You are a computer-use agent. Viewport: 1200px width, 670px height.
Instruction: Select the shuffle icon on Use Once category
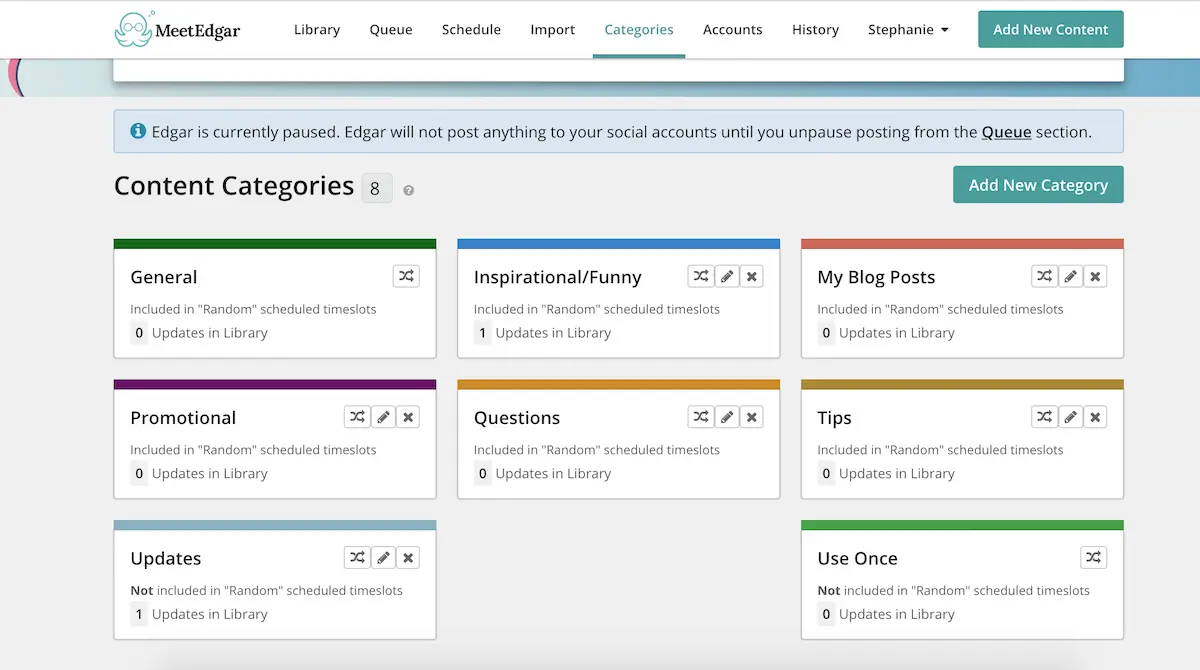coord(1094,557)
